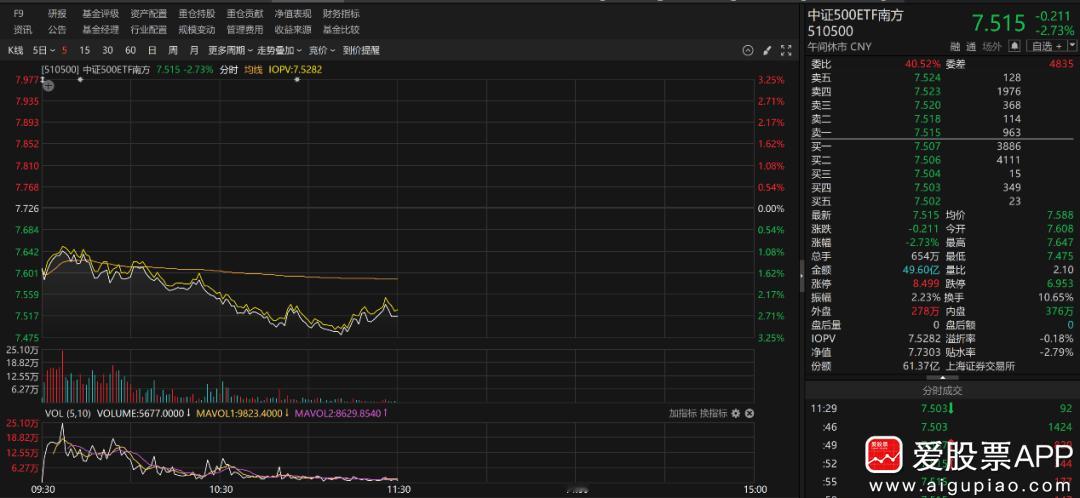Click the IOPV:7.5282 legend label
Image resolution: width=1080 pixels, height=498 pixels.
(x=295, y=69)
